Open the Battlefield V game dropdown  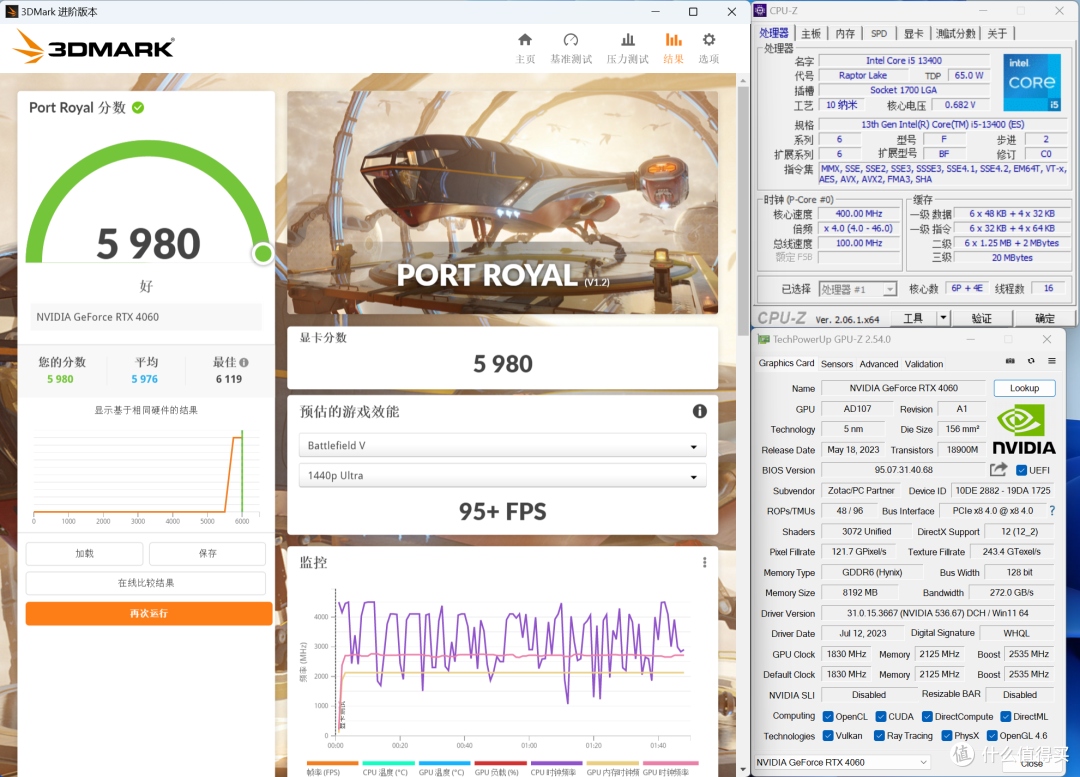[x=502, y=446]
